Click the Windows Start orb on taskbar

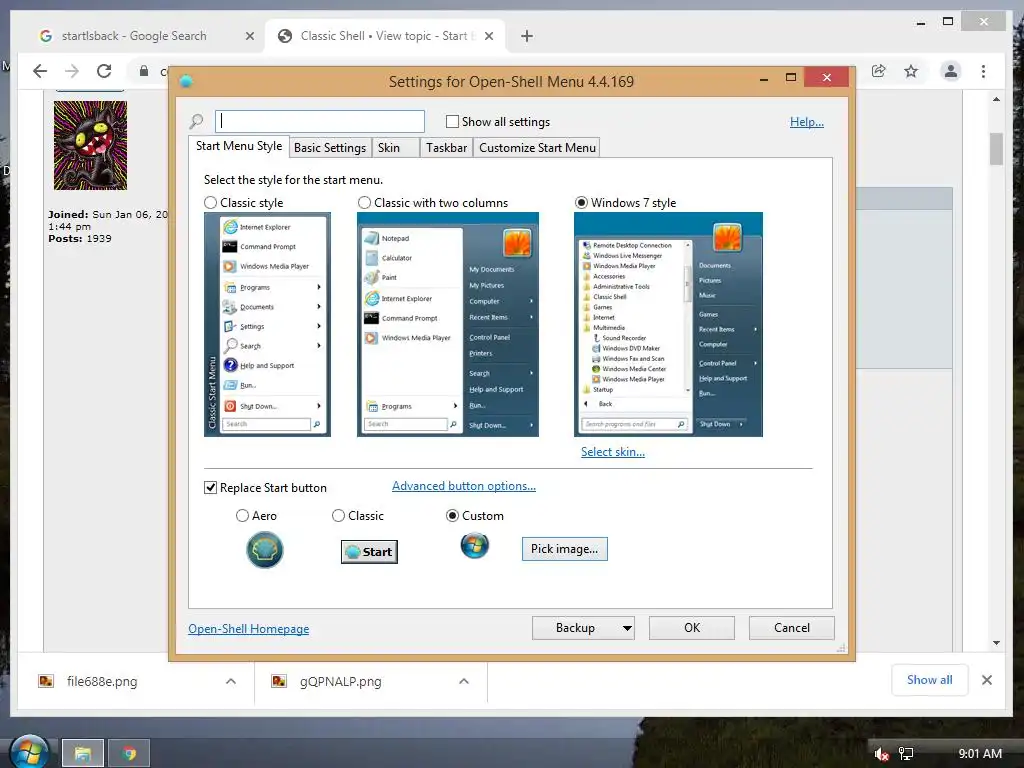pos(29,751)
